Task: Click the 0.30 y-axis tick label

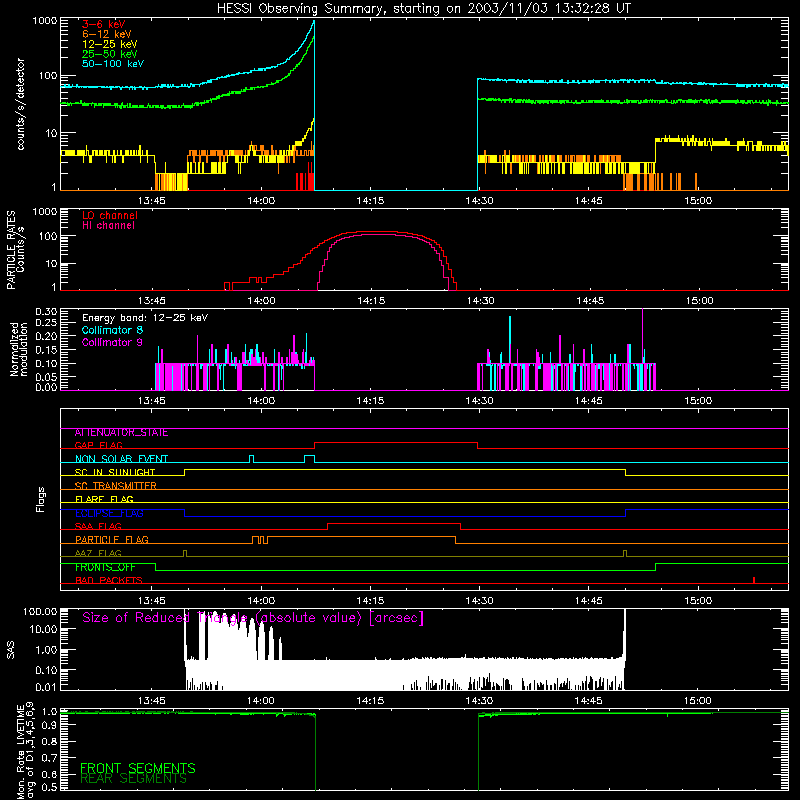Action: tap(46, 311)
